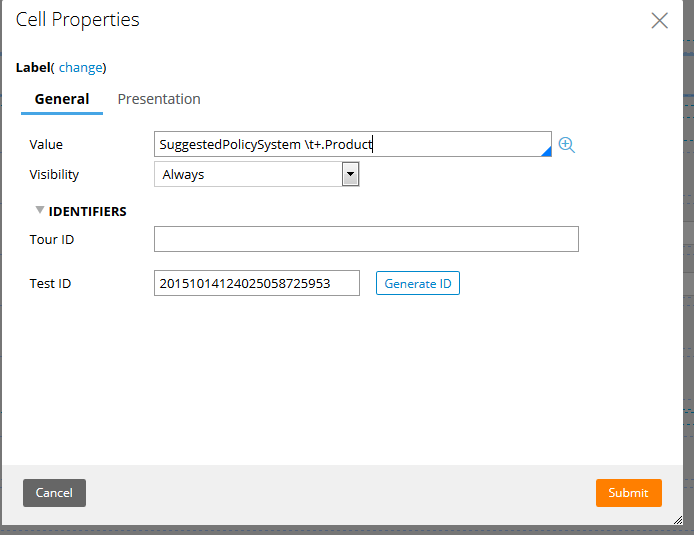Image resolution: width=694 pixels, height=535 pixels.
Task: Select the General tab
Action: 62,99
